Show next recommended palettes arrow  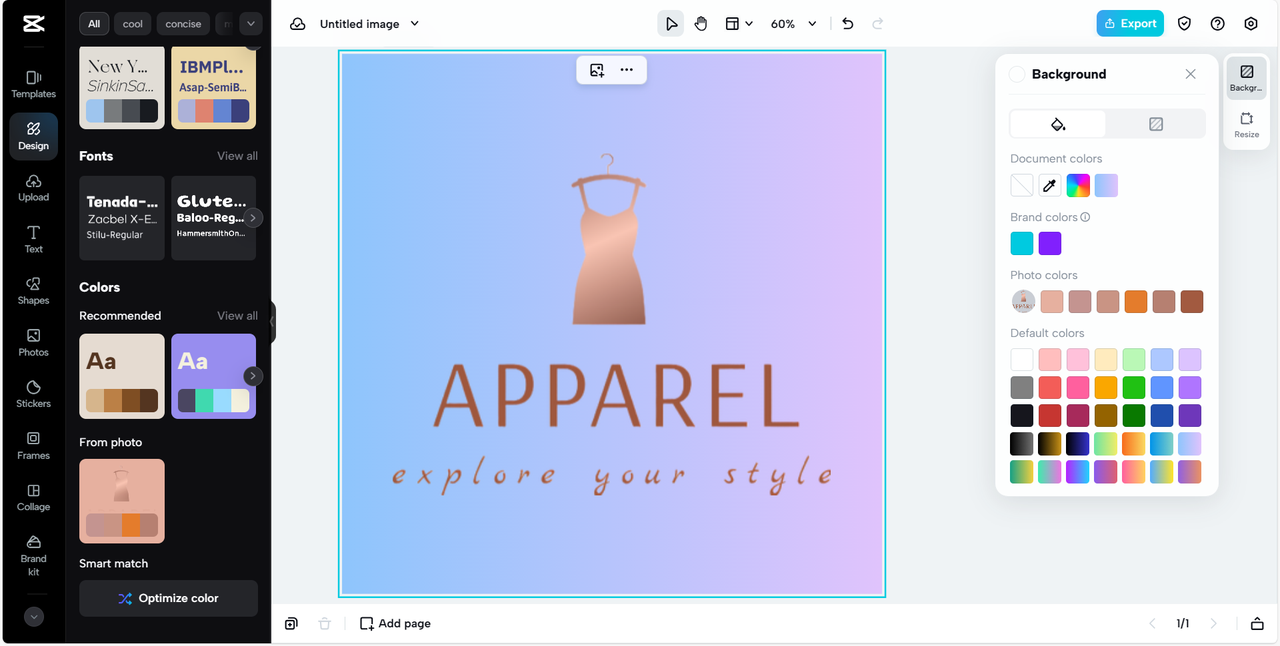tap(254, 376)
